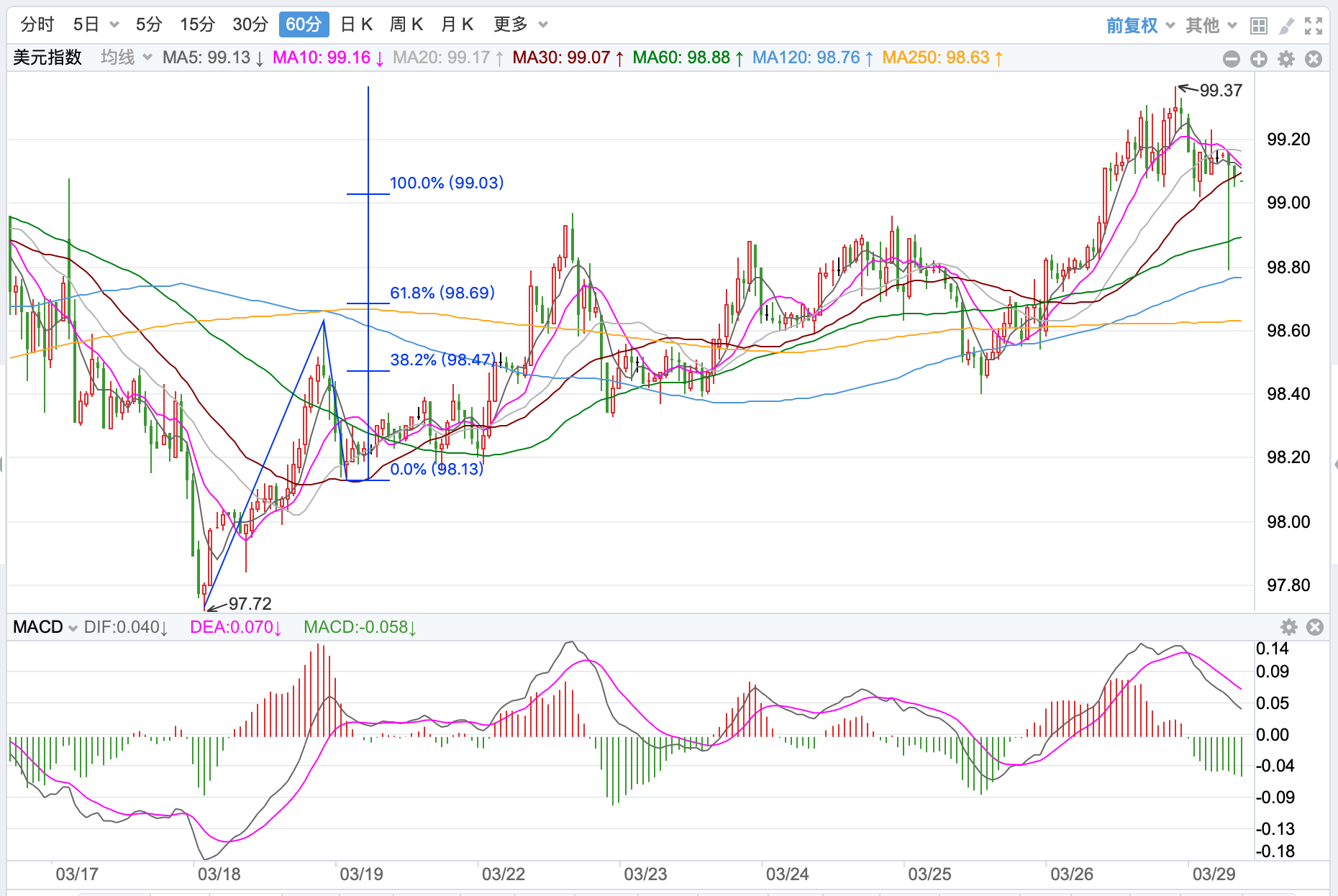Select the 15分 timeframe tab

197,24
